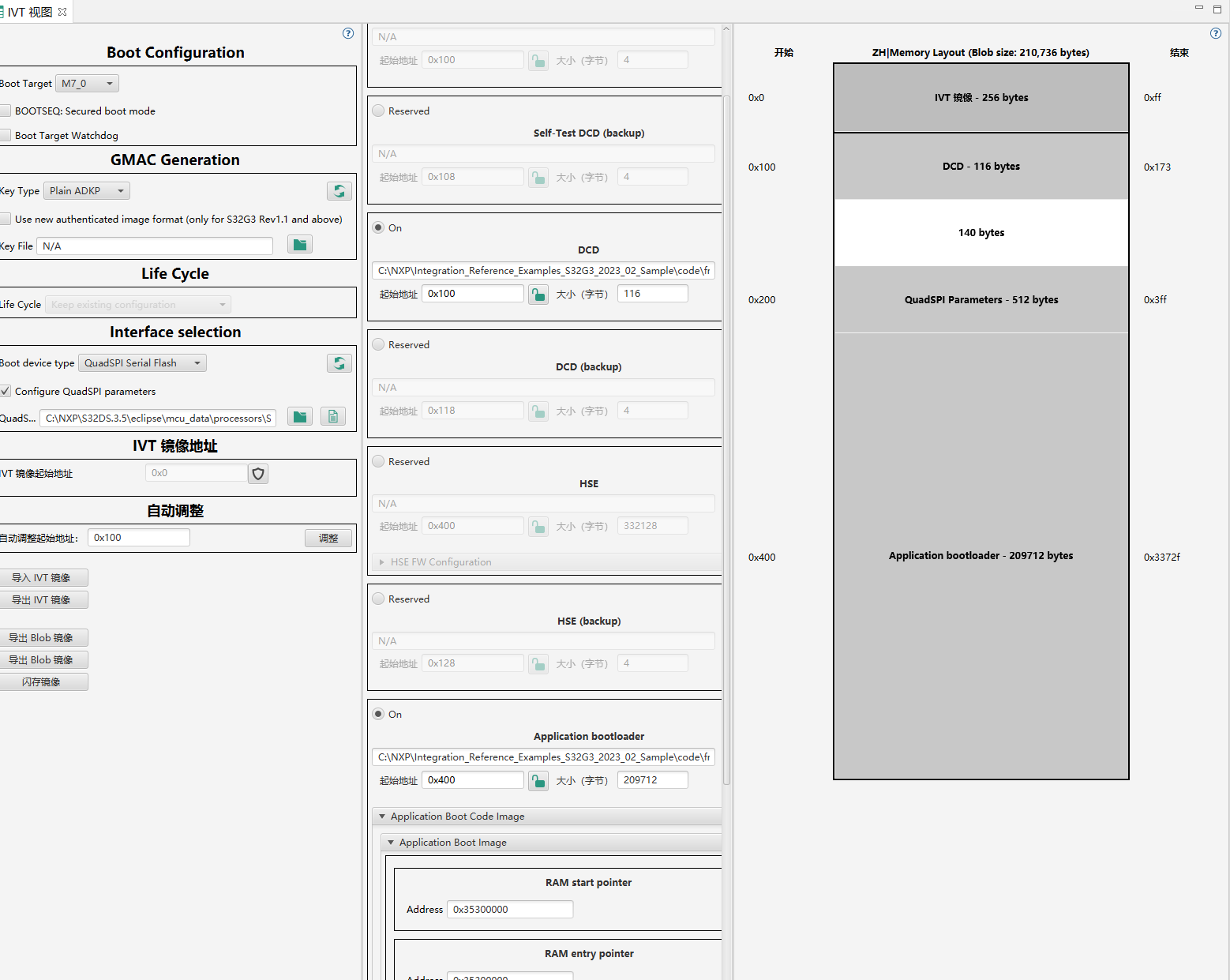The height and width of the screenshot is (980, 1230).
Task: Open folder browser for QuadSPI parameters file
Action: [x=299, y=416]
